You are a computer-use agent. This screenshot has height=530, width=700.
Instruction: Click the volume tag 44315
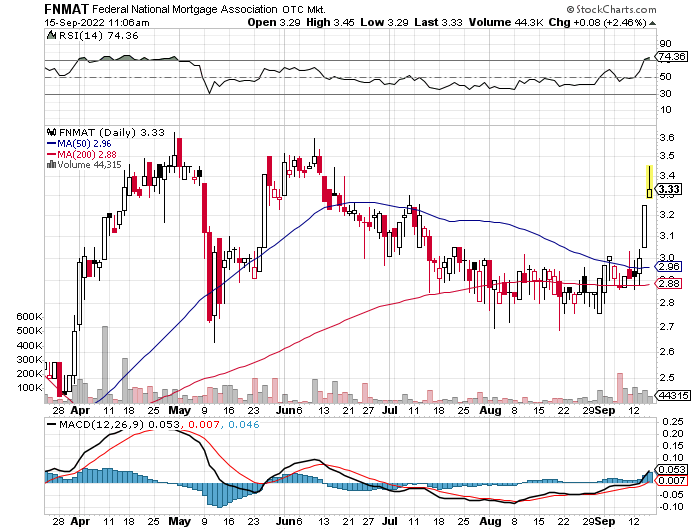672,395
